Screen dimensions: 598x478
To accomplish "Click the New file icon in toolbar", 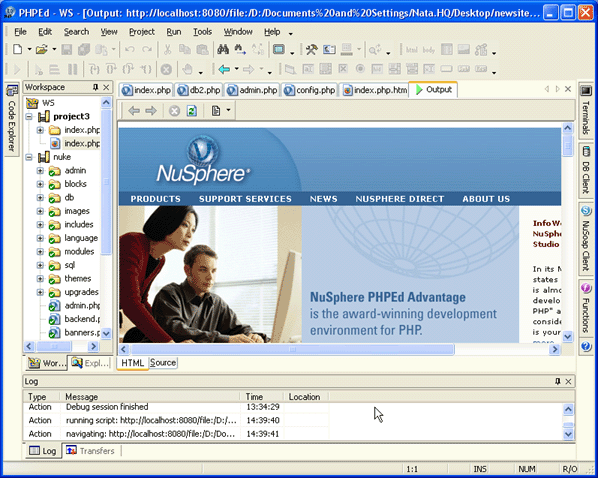I will tap(17, 49).
